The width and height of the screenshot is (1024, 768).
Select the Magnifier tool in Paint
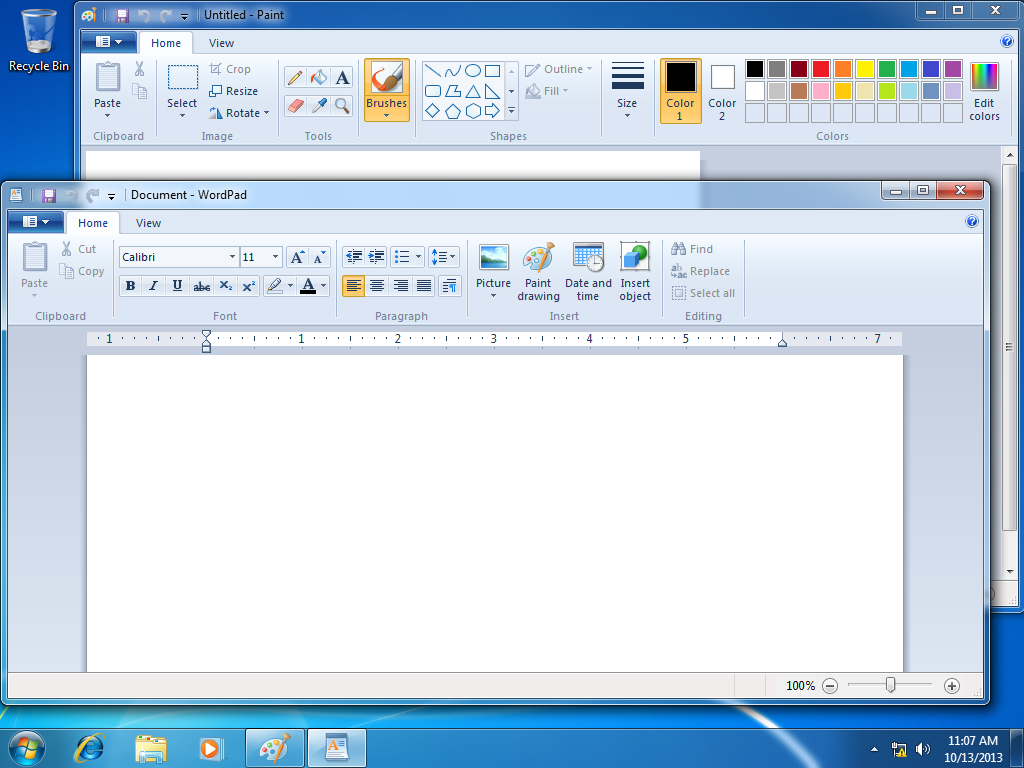342,105
